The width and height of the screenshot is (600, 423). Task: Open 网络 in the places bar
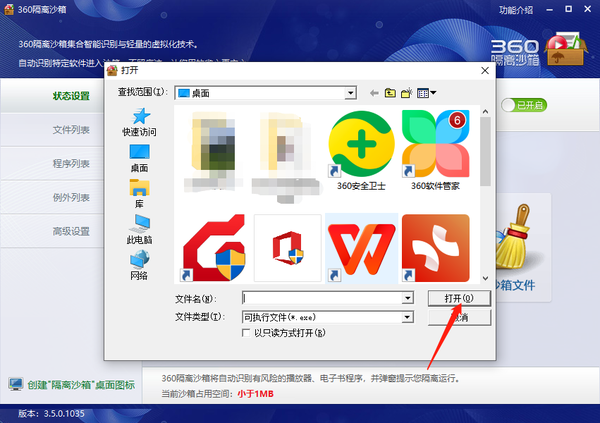[139, 265]
